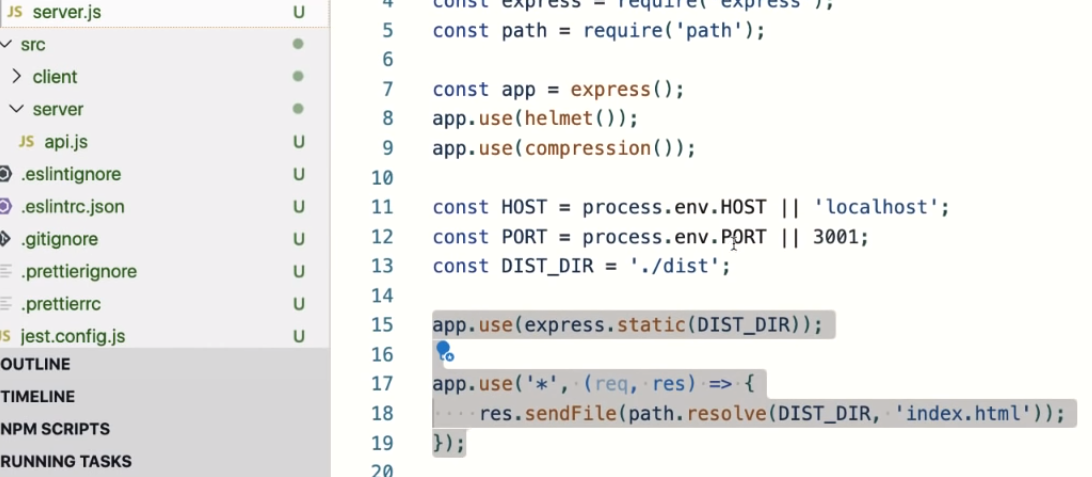Expand the OUTLINE section
Image resolution: width=1092 pixels, height=477 pixels.
[36, 364]
